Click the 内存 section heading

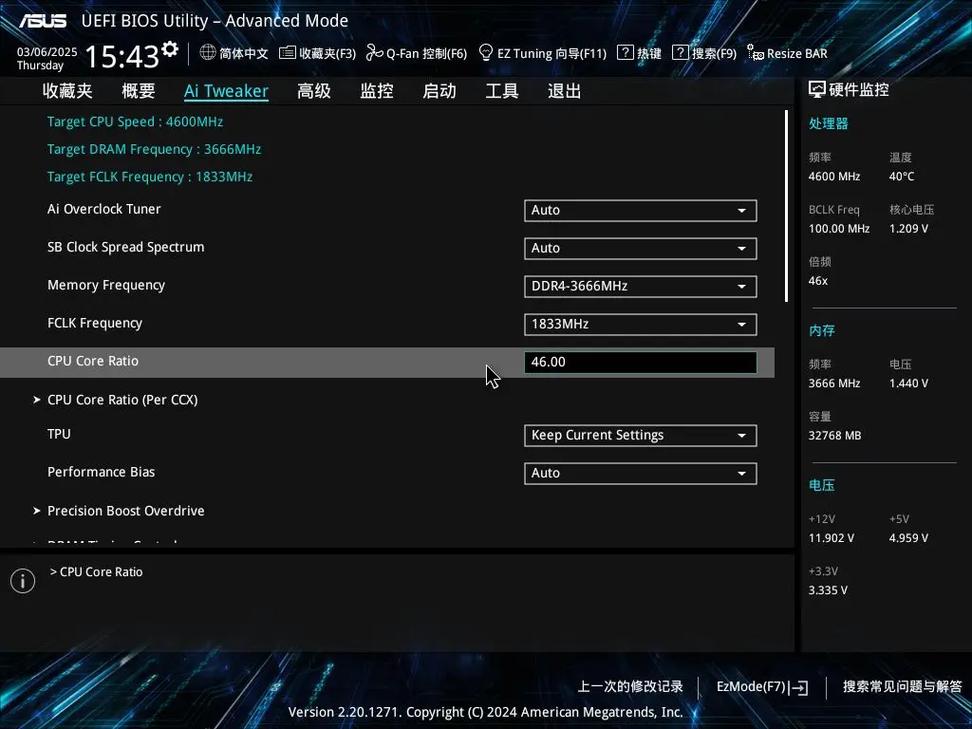[x=822, y=330]
